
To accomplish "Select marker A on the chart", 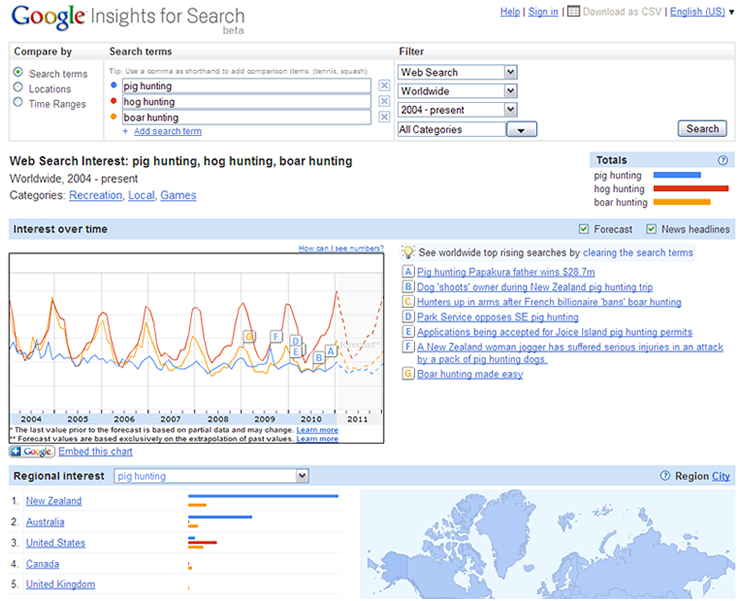I will point(331,351).
